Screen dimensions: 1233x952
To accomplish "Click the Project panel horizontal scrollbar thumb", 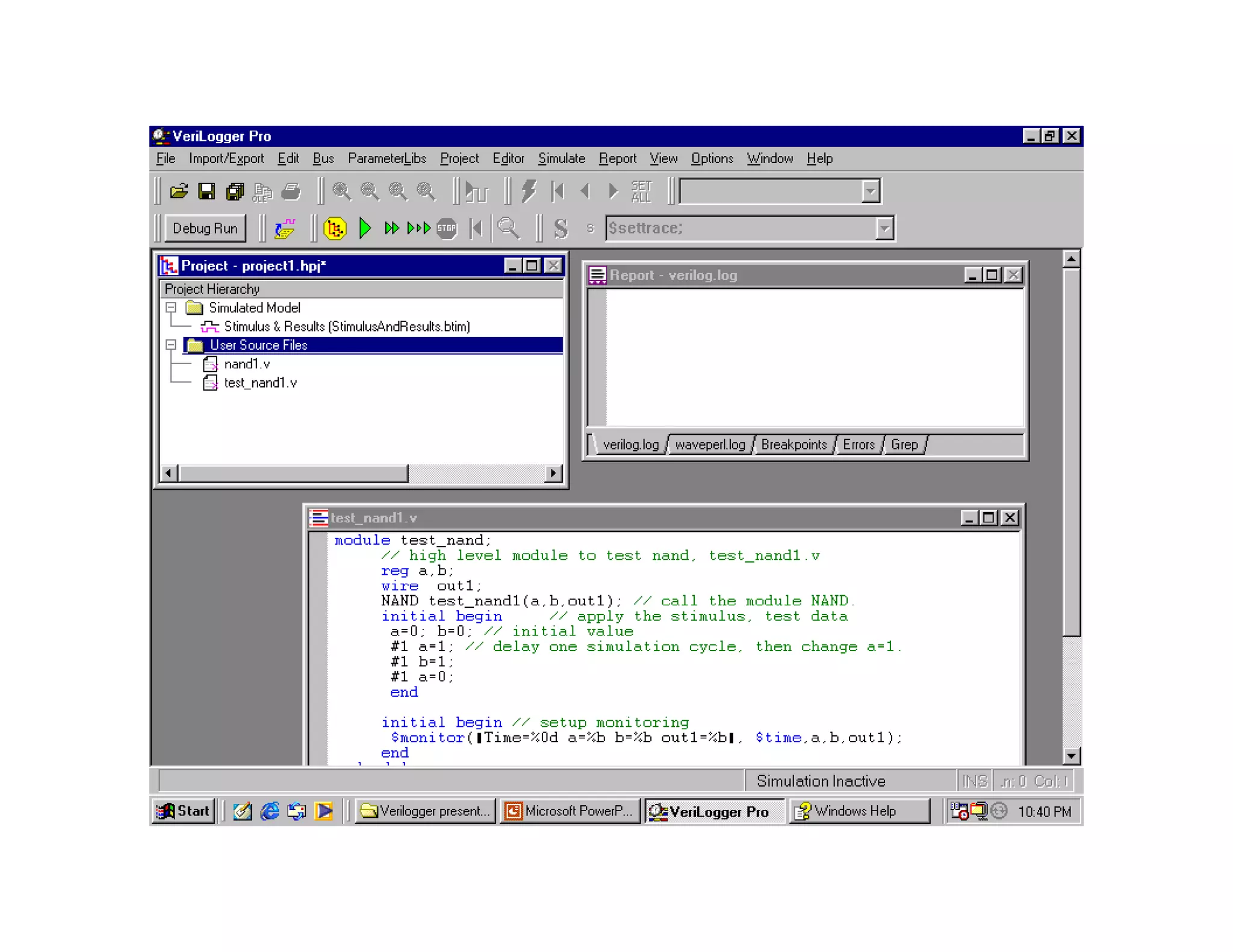I will click(x=293, y=474).
